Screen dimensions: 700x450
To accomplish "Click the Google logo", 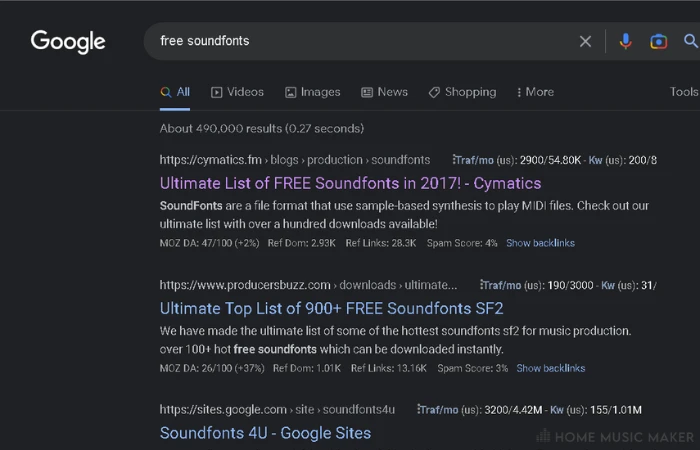I will click(68, 42).
